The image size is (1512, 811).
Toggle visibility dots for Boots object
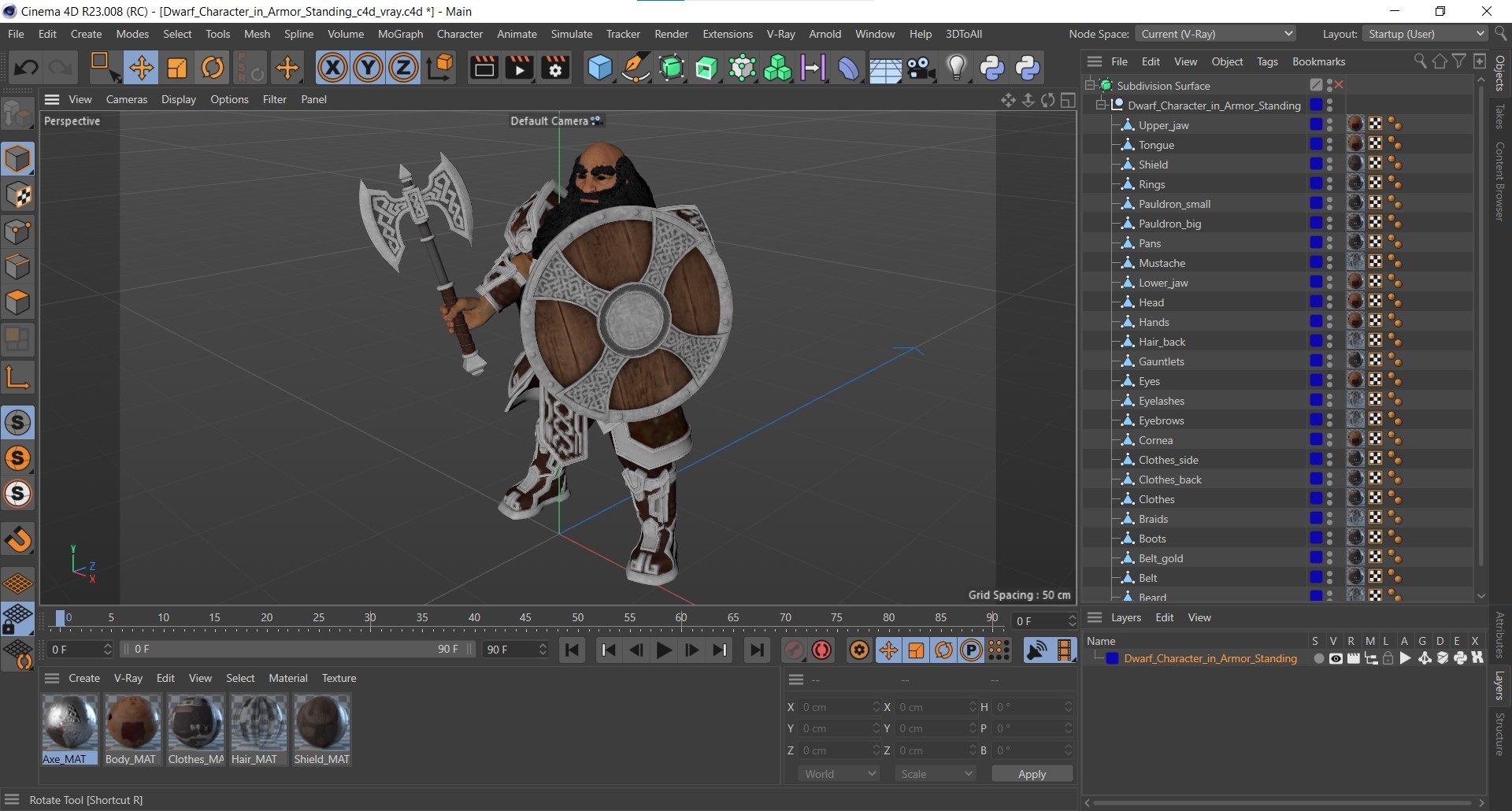1329,539
